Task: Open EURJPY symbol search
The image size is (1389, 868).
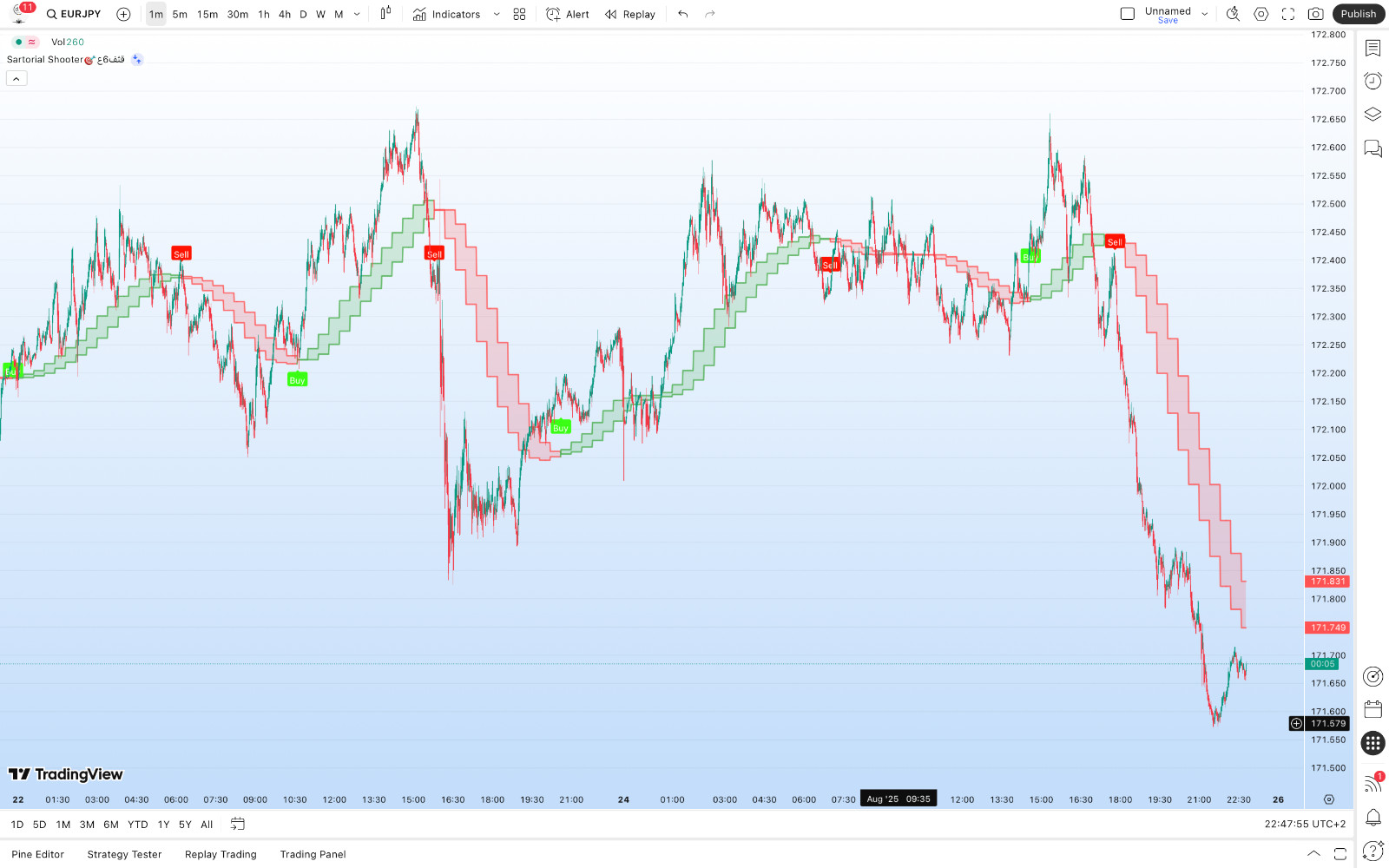Action: point(74,14)
